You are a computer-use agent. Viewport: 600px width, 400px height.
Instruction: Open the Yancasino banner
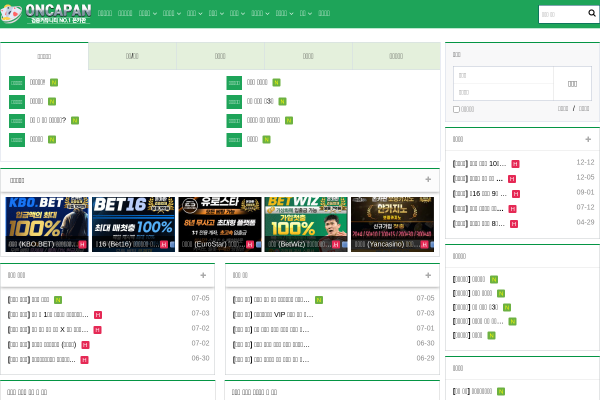point(392,224)
